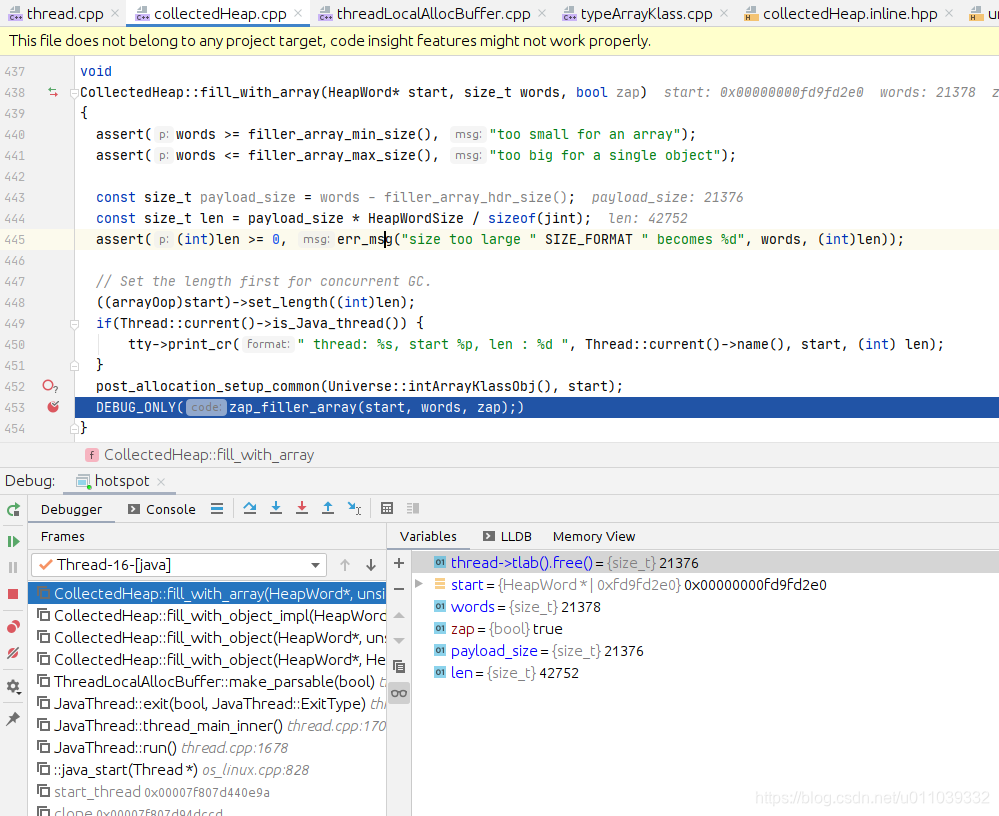
Task: Click the Run to Cursor icon
Action: coord(354,508)
